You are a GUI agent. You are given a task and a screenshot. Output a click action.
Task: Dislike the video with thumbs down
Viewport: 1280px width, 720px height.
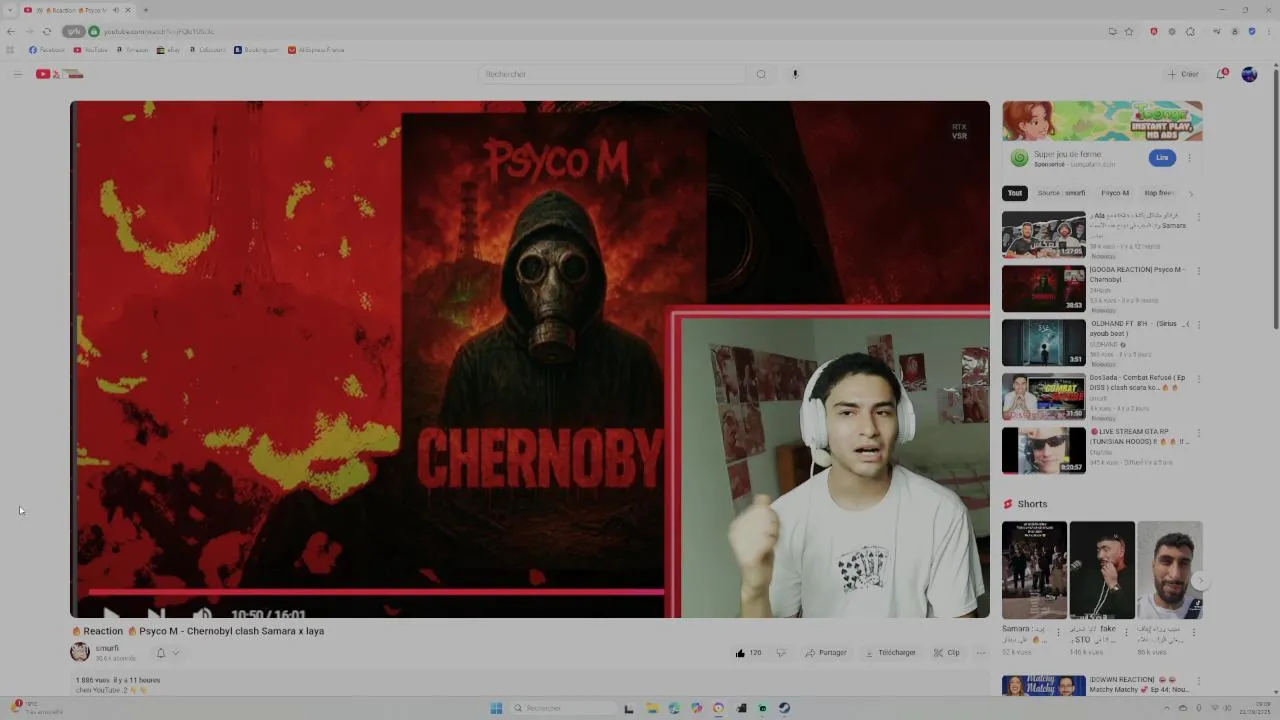pyautogui.click(x=781, y=653)
